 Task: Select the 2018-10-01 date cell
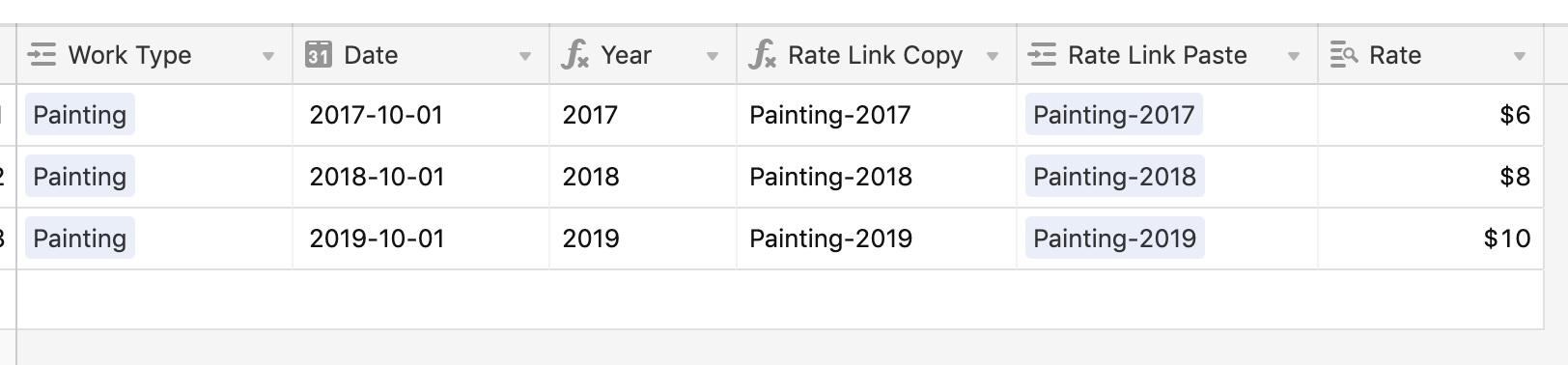coord(421,177)
